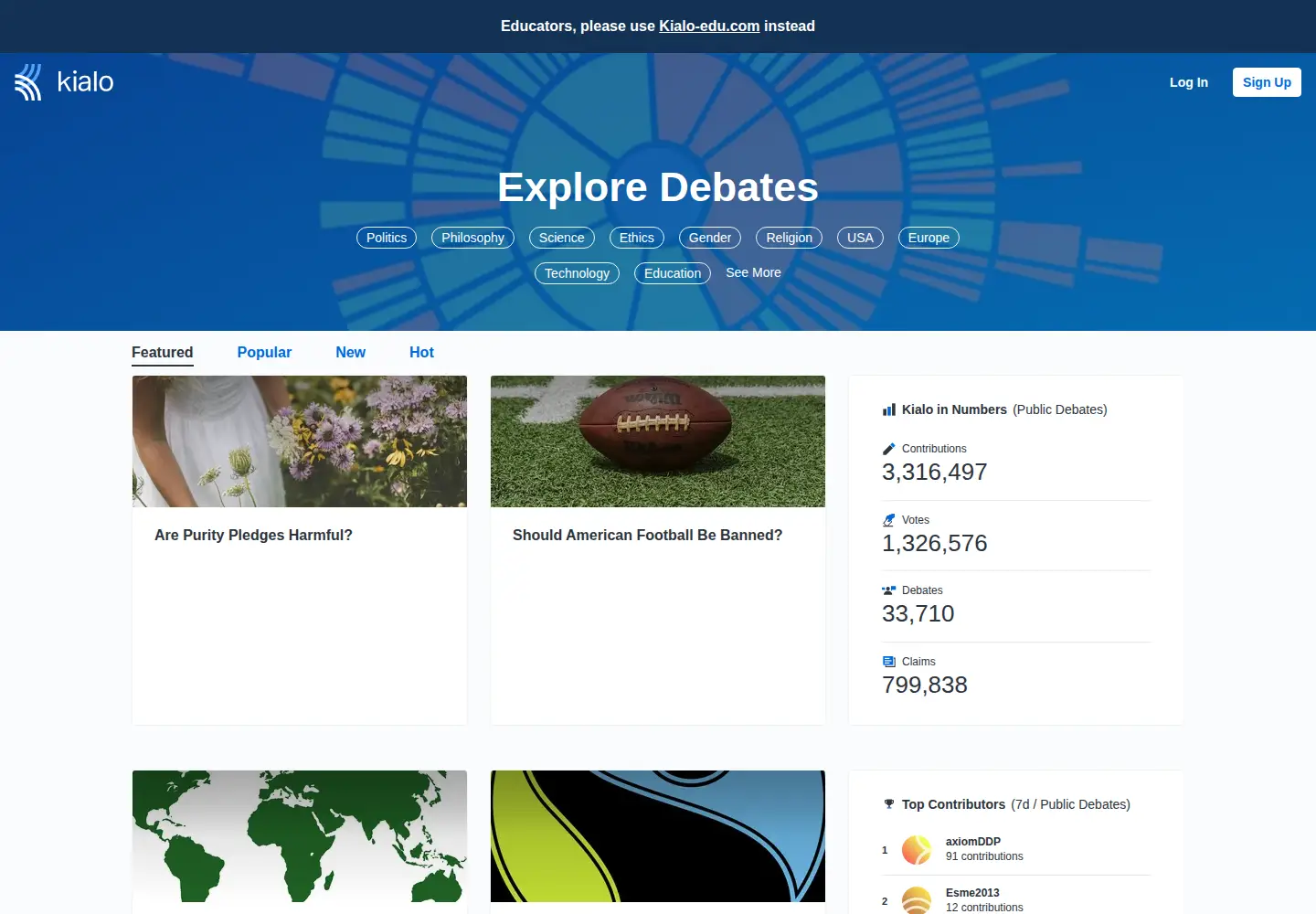The image size is (1316, 914).
Task: Click the 3,316,497 contributions value
Action: [935, 473]
